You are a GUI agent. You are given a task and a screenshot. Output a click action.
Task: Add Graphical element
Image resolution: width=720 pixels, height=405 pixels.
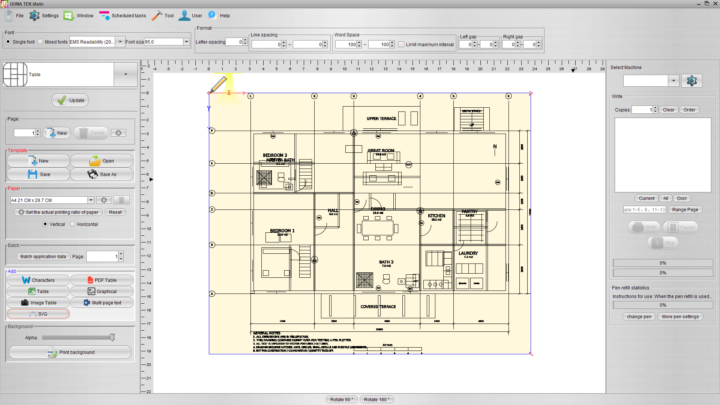click(102, 291)
